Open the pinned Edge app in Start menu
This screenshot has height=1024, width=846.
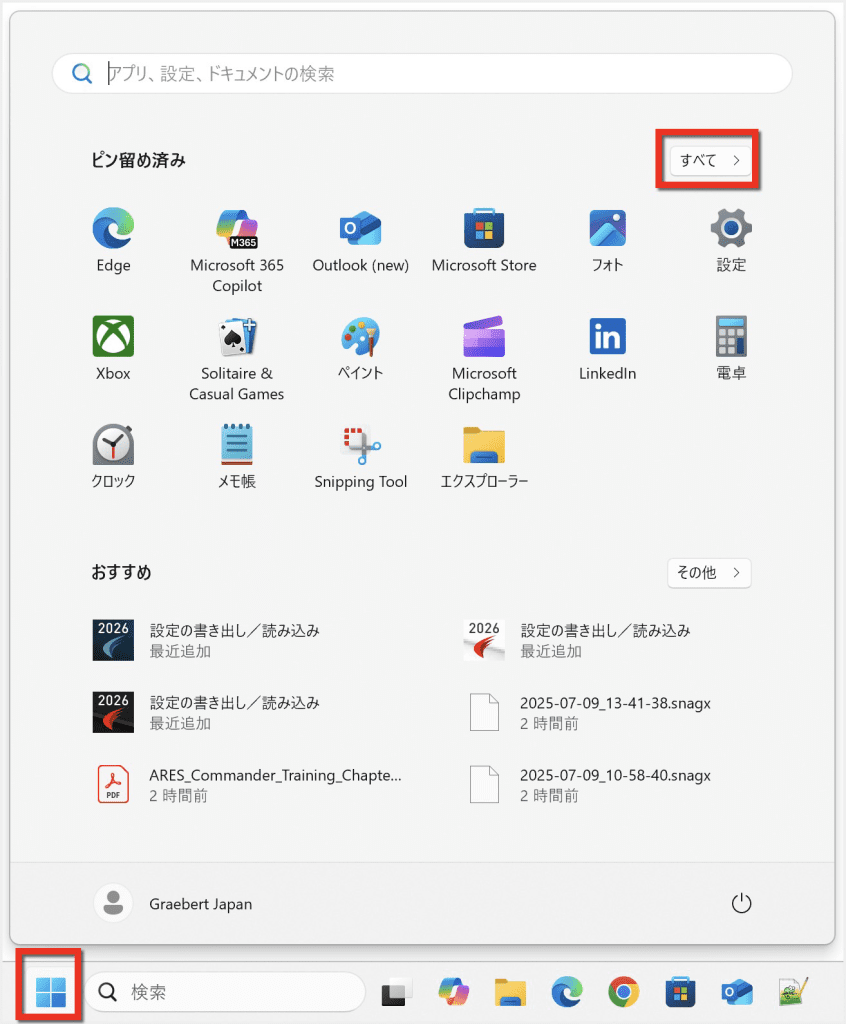(113, 240)
